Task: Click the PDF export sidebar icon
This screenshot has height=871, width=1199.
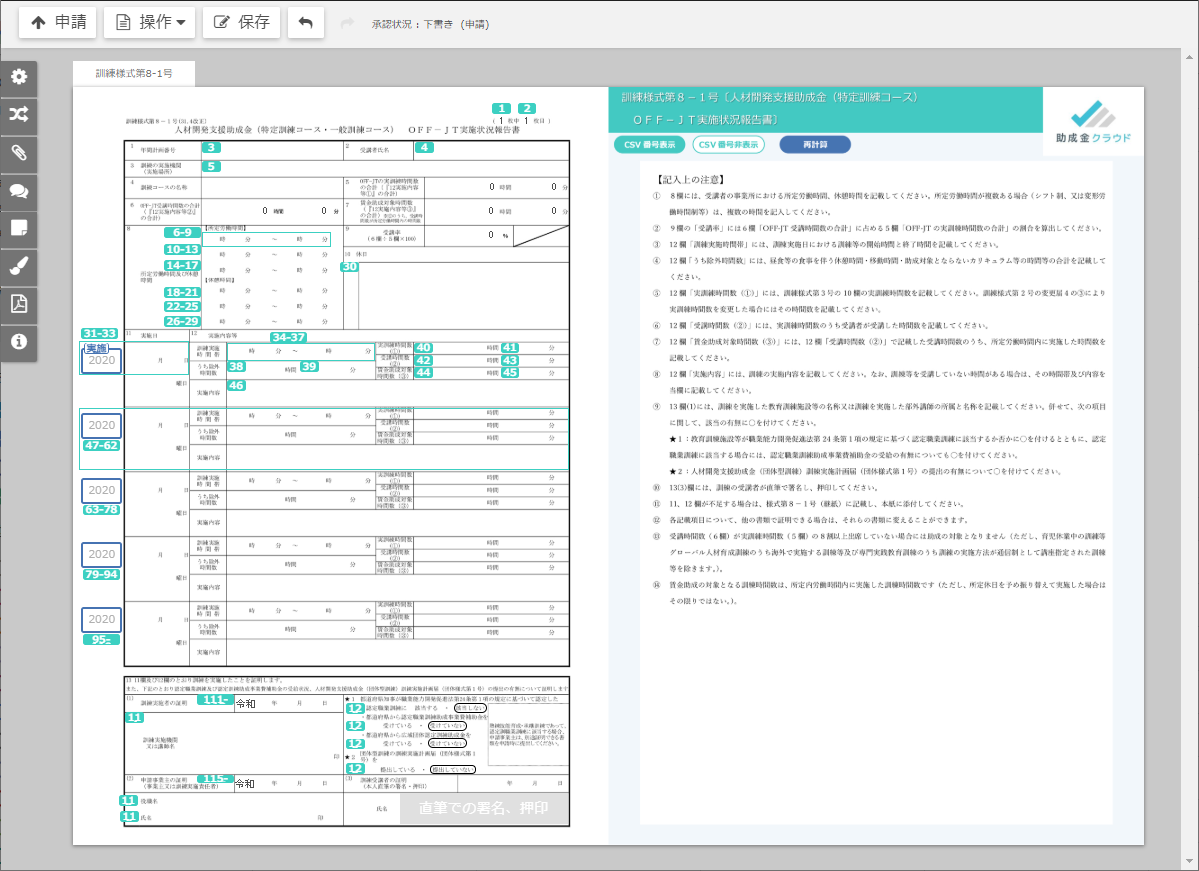Action: tap(18, 304)
